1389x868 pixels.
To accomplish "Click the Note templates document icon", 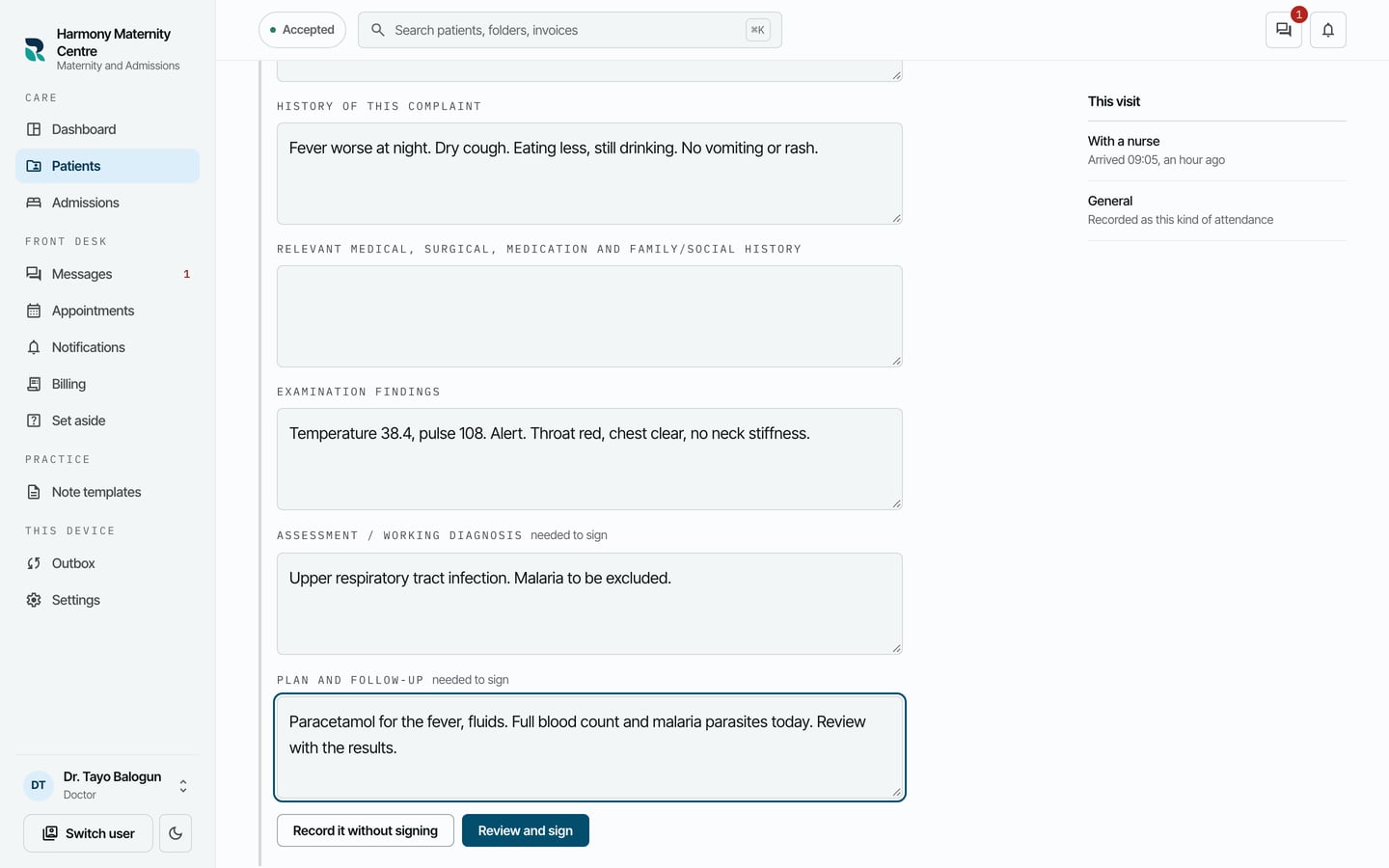I will tap(34, 492).
